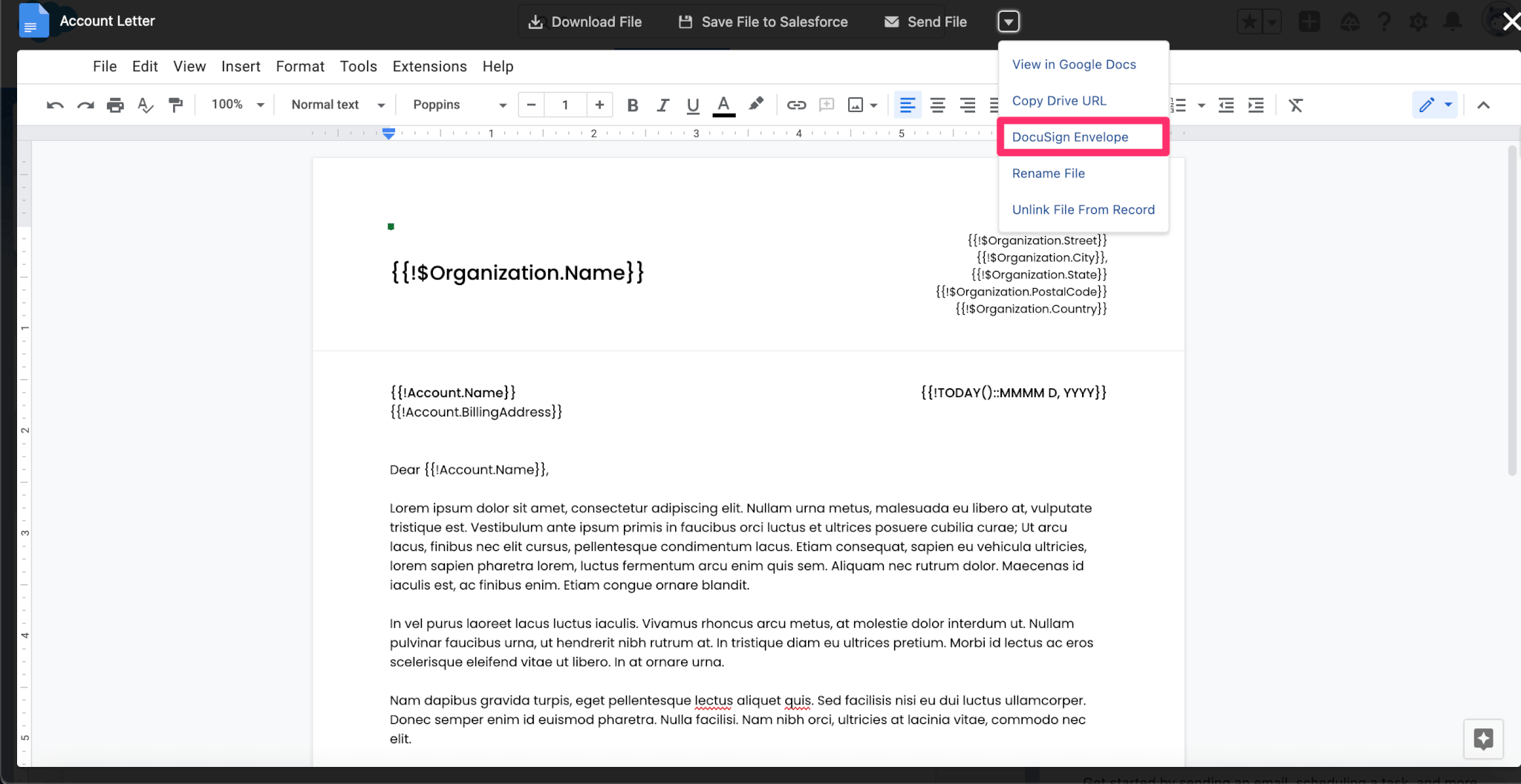The width and height of the screenshot is (1521, 784).
Task: Click the {{!Account.BillingAddress}} merge field
Action: tap(476, 412)
